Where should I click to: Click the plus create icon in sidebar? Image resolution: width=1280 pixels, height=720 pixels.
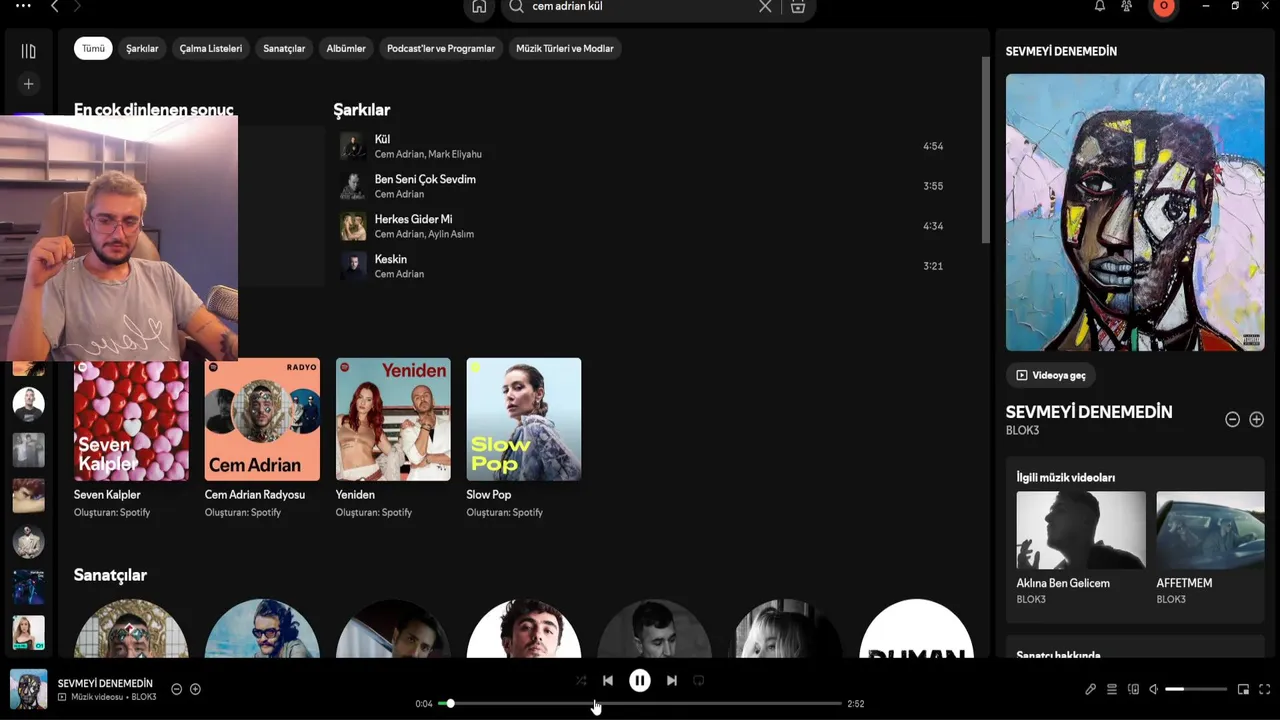[x=28, y=84]
